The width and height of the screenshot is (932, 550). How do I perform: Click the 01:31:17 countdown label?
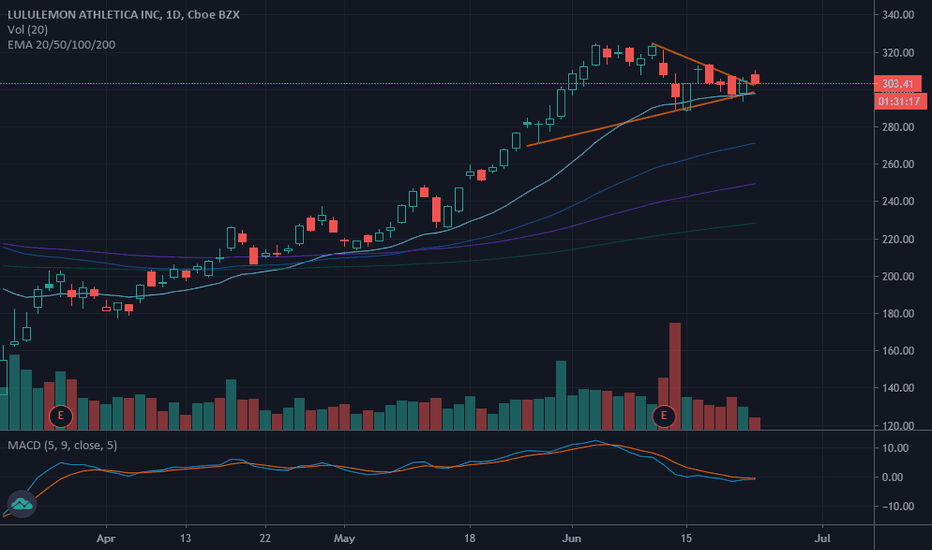point(899,102)
